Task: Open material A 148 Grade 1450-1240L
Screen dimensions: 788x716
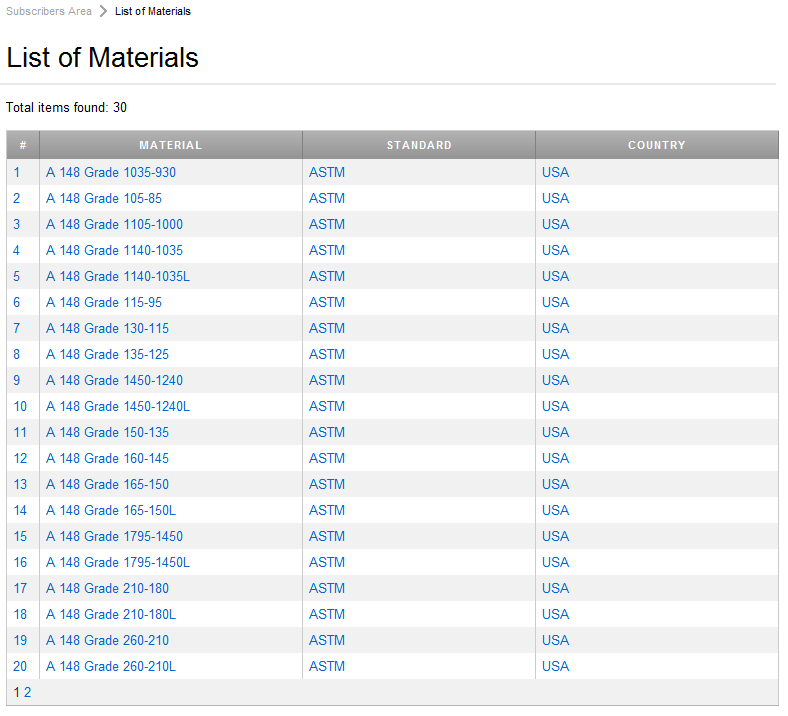Action: click(118, 406)
